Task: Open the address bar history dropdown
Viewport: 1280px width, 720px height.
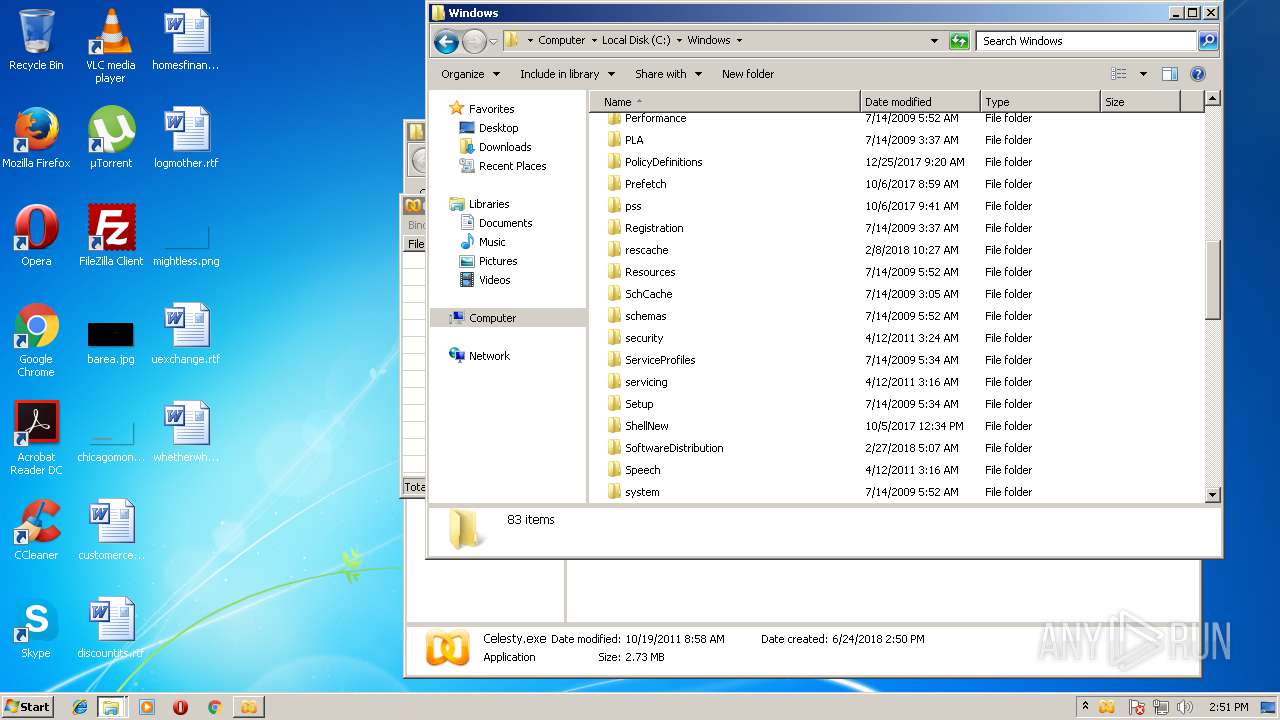Action: click(935, 41)
